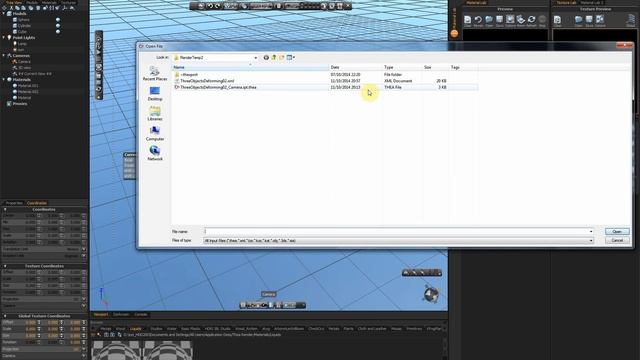
Task: Open Desktop in the dialog sidebar
Action: [155, 93]
